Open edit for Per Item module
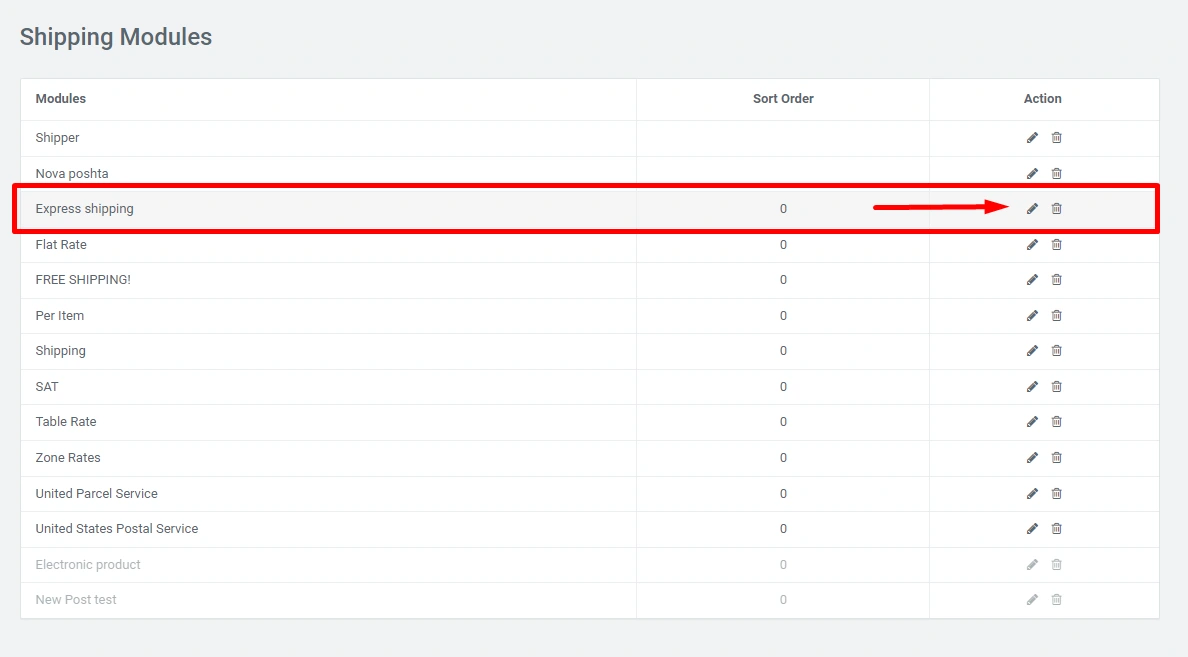This screenshot has width=1188, height=657. pos(1032,316)
